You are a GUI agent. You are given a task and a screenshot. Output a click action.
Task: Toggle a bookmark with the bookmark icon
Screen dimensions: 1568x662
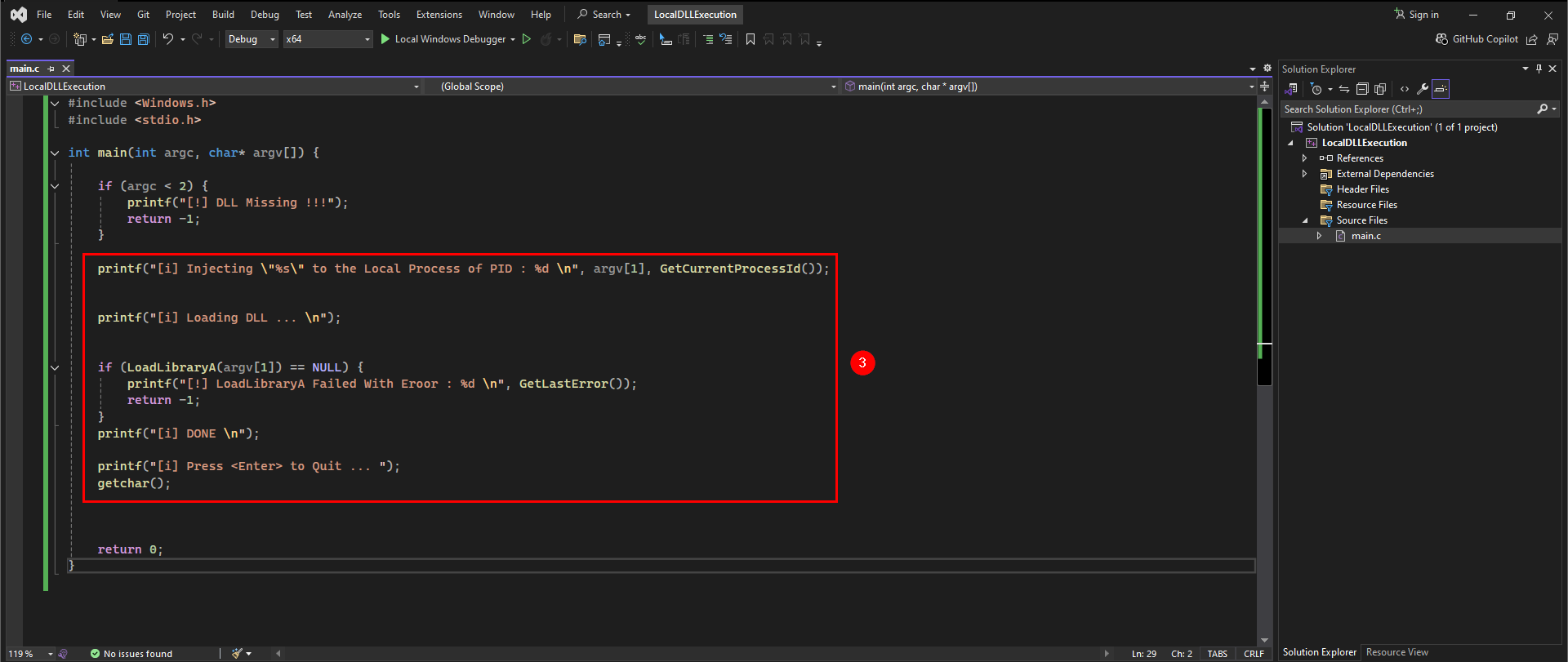pyautogui.click(x=751, y=39)
